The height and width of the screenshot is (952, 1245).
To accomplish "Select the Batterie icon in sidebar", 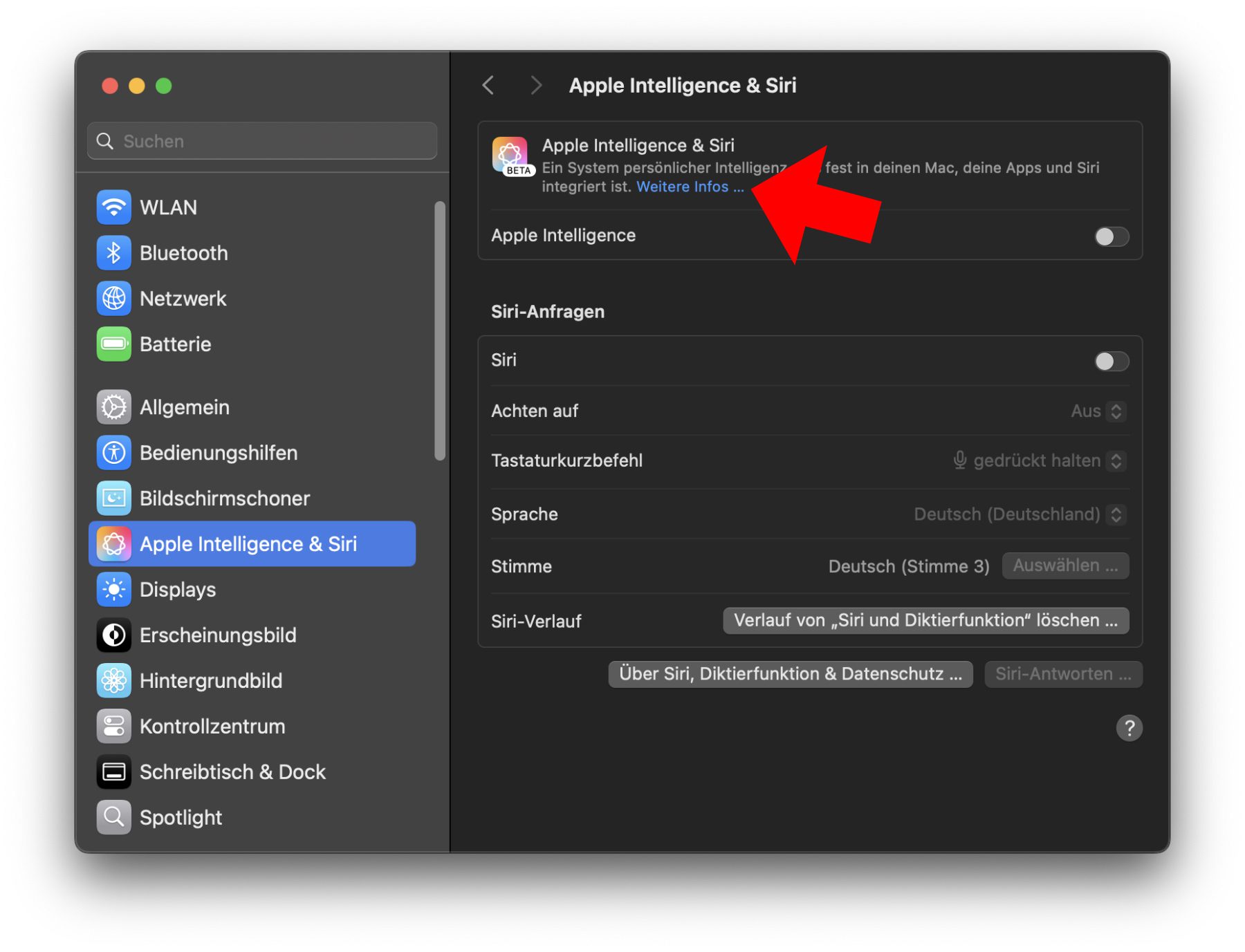I will tap(113, 344).
